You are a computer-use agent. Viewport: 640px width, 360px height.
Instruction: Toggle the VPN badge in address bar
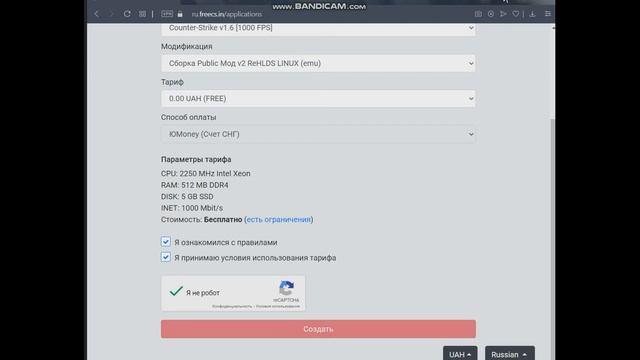click(x=167, y=14)
